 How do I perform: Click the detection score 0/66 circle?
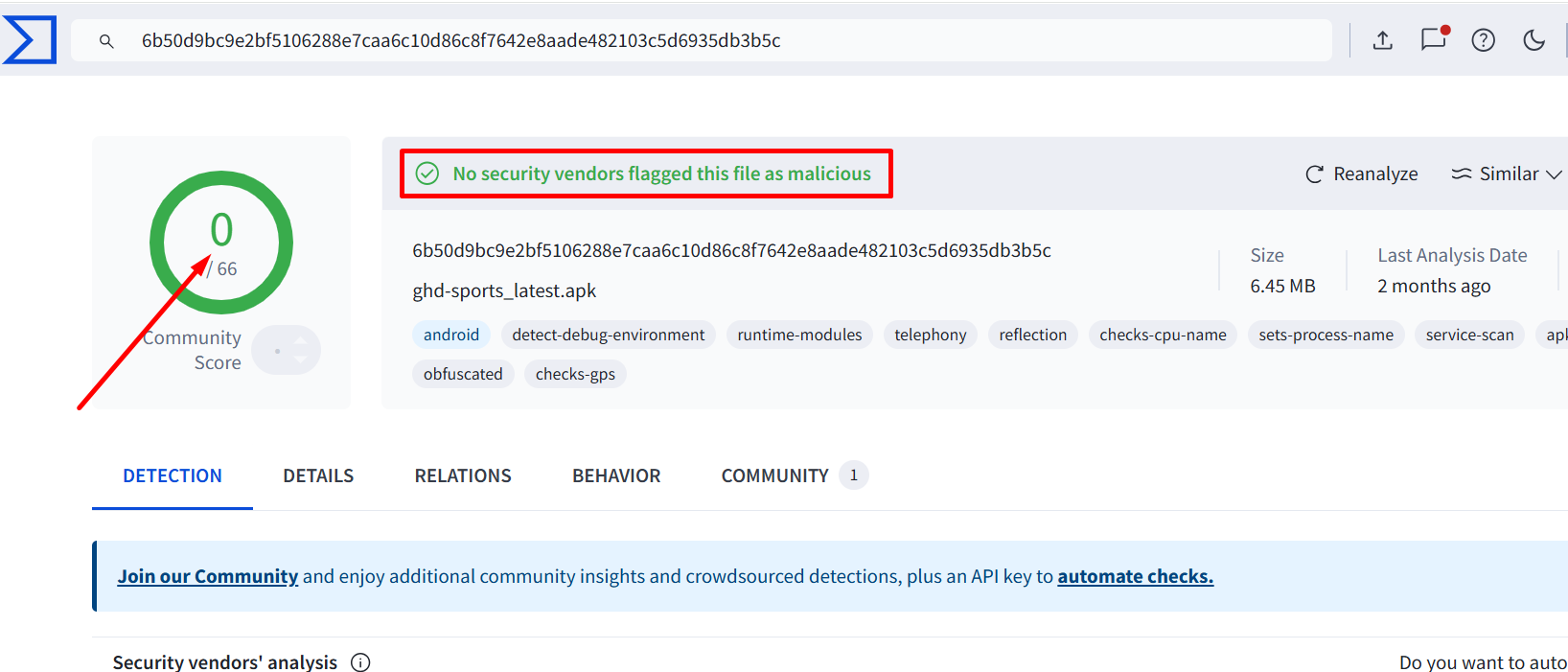pos(221,243)
